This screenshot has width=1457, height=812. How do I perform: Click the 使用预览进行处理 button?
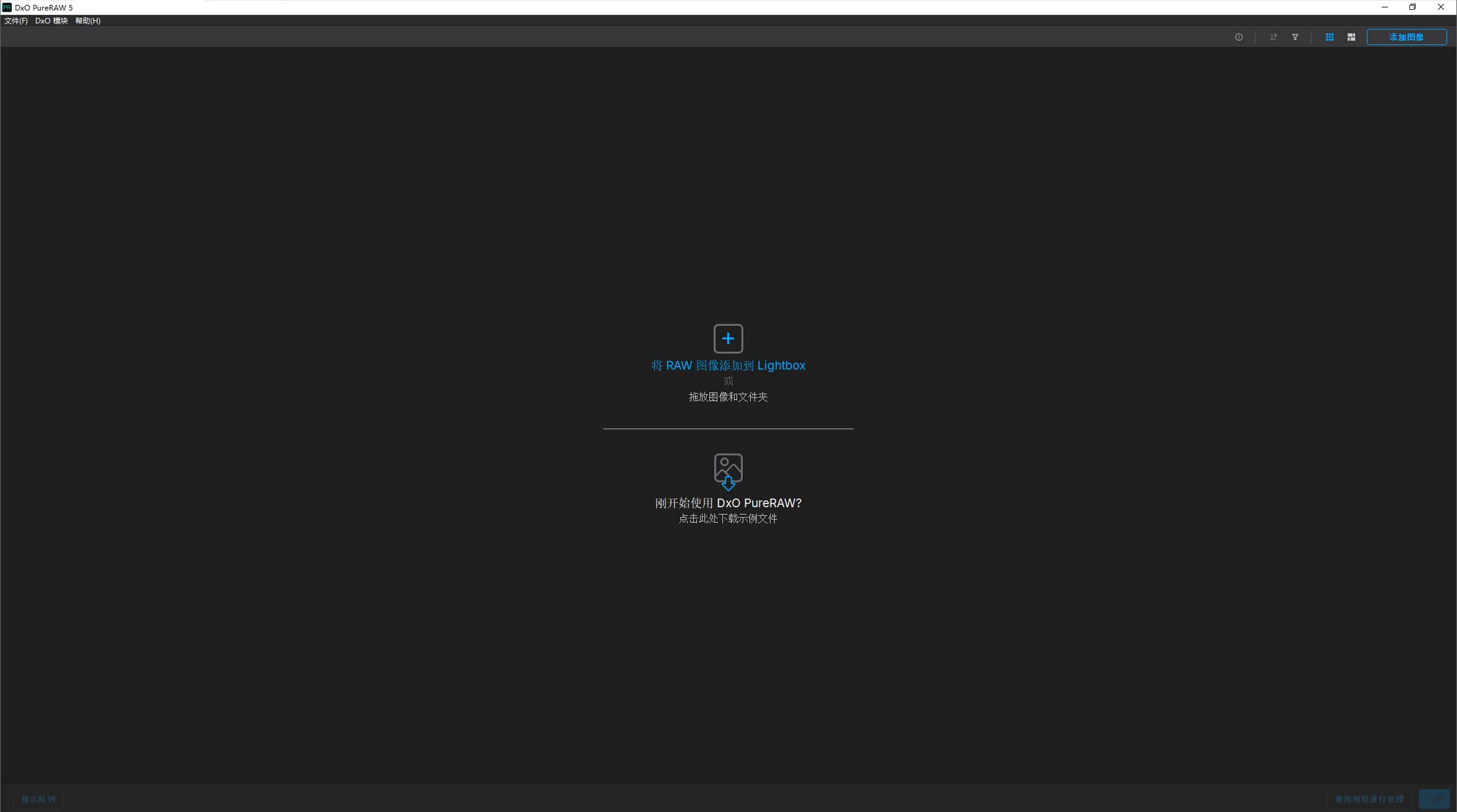(1369, 799)
